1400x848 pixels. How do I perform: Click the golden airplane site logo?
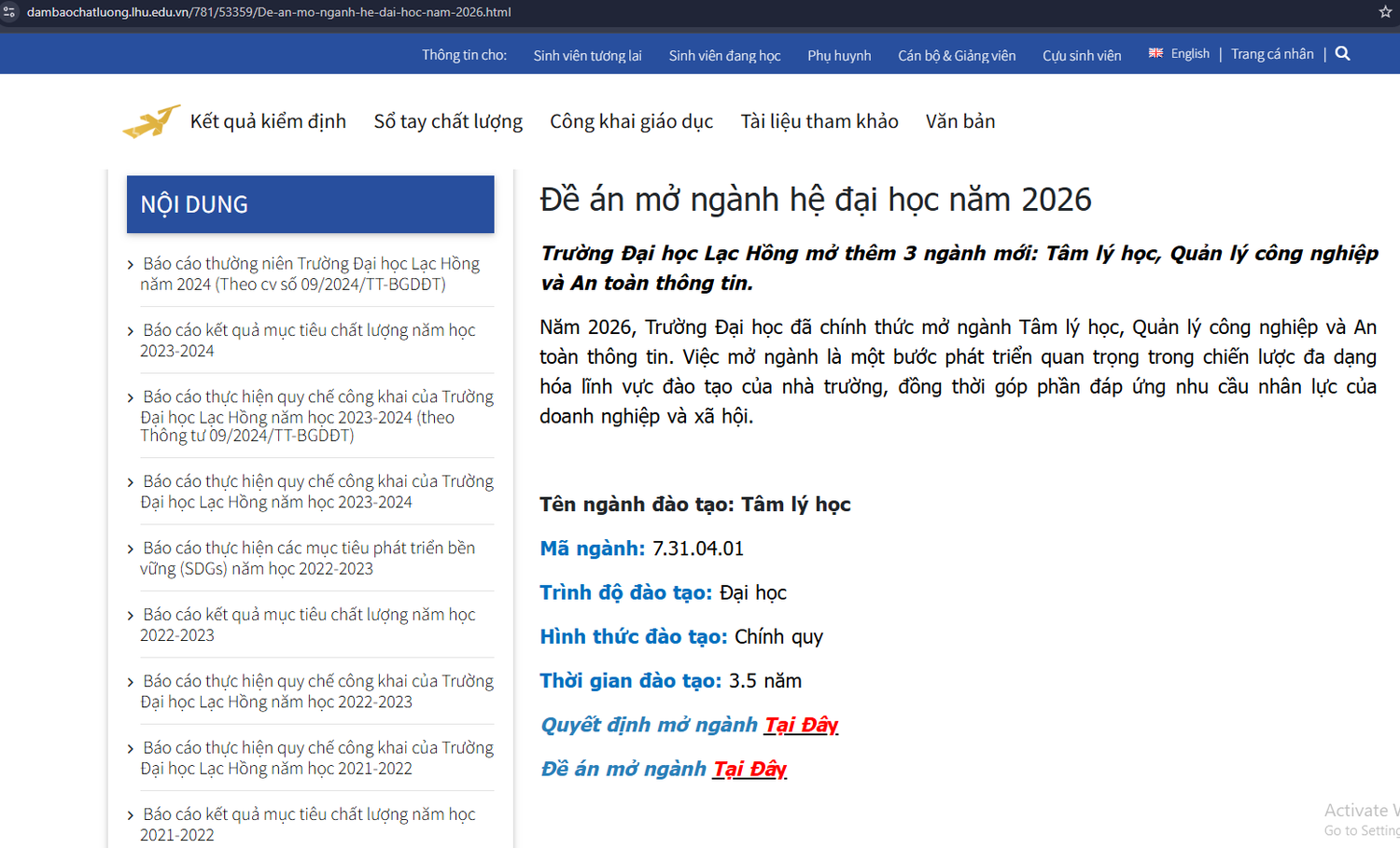tap(151, 121)
